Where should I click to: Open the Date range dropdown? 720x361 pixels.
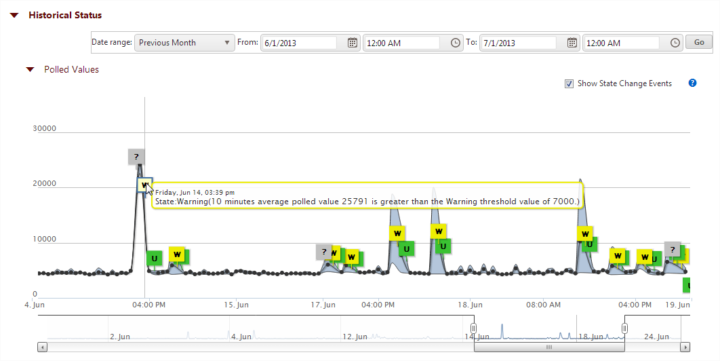tap(185, 43)
